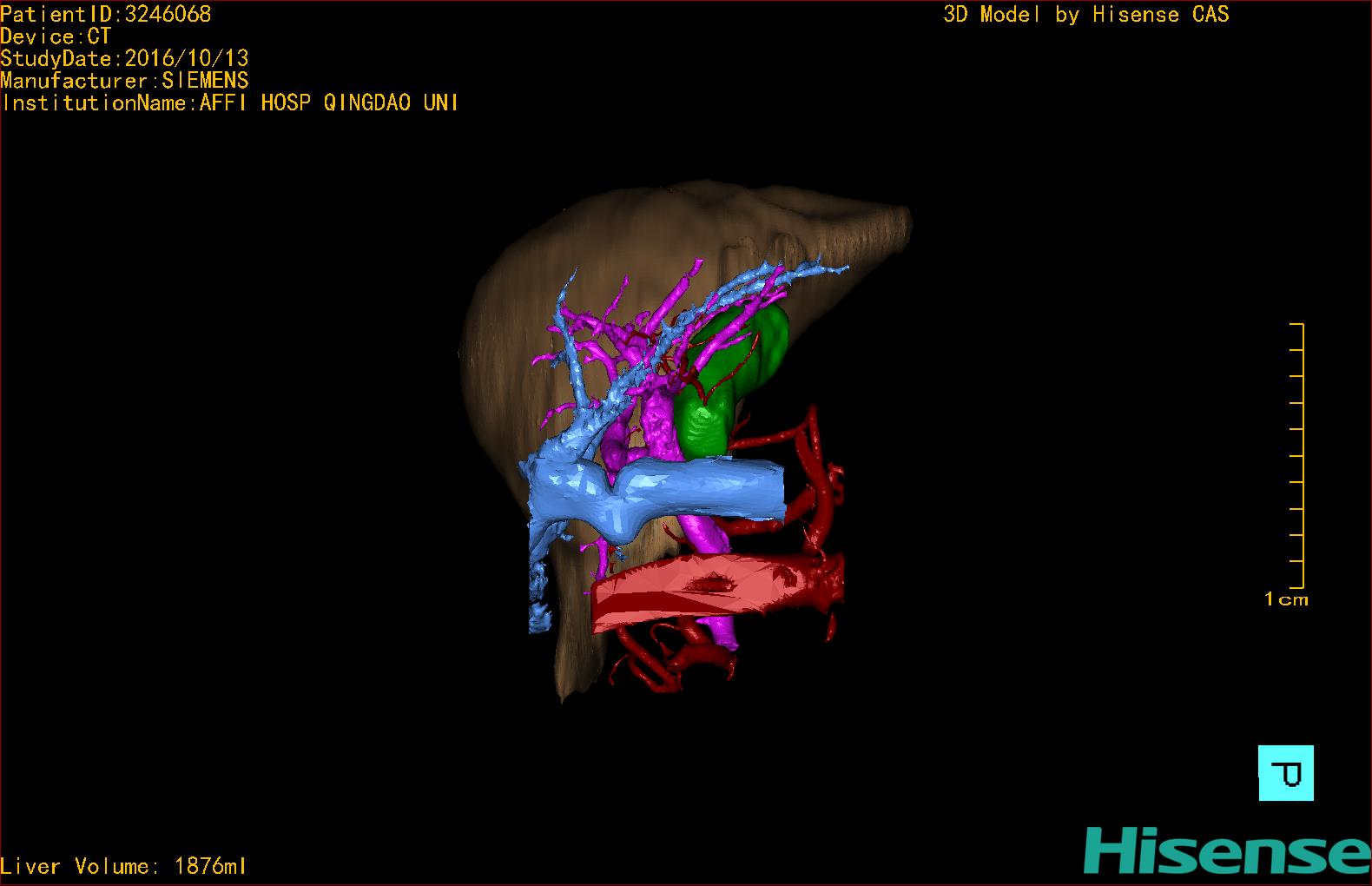
Task: Click the 1cm scale ruler
Action: tap(1297, 455)
